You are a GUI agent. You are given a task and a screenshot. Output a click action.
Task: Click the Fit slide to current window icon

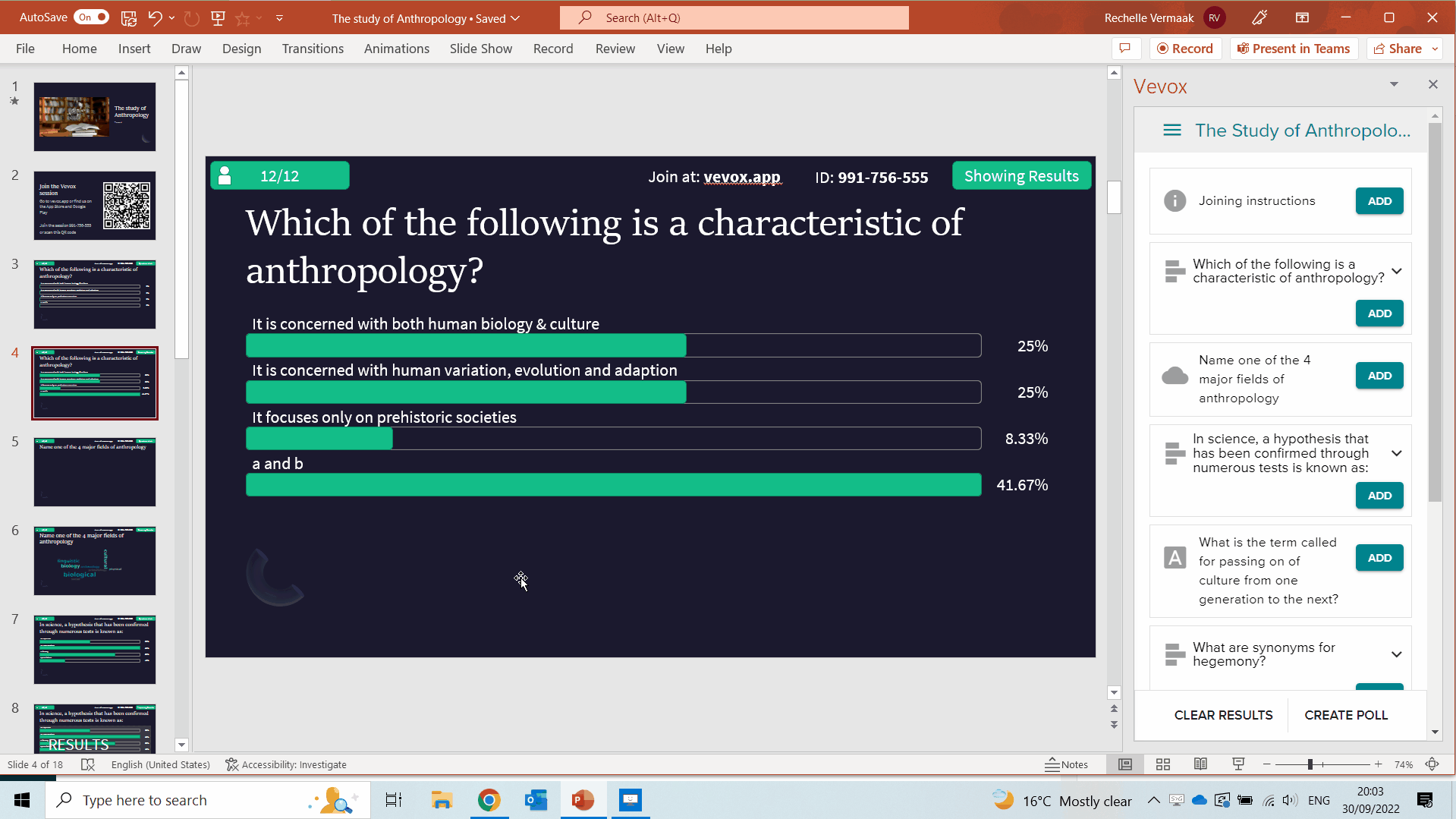1432,764
